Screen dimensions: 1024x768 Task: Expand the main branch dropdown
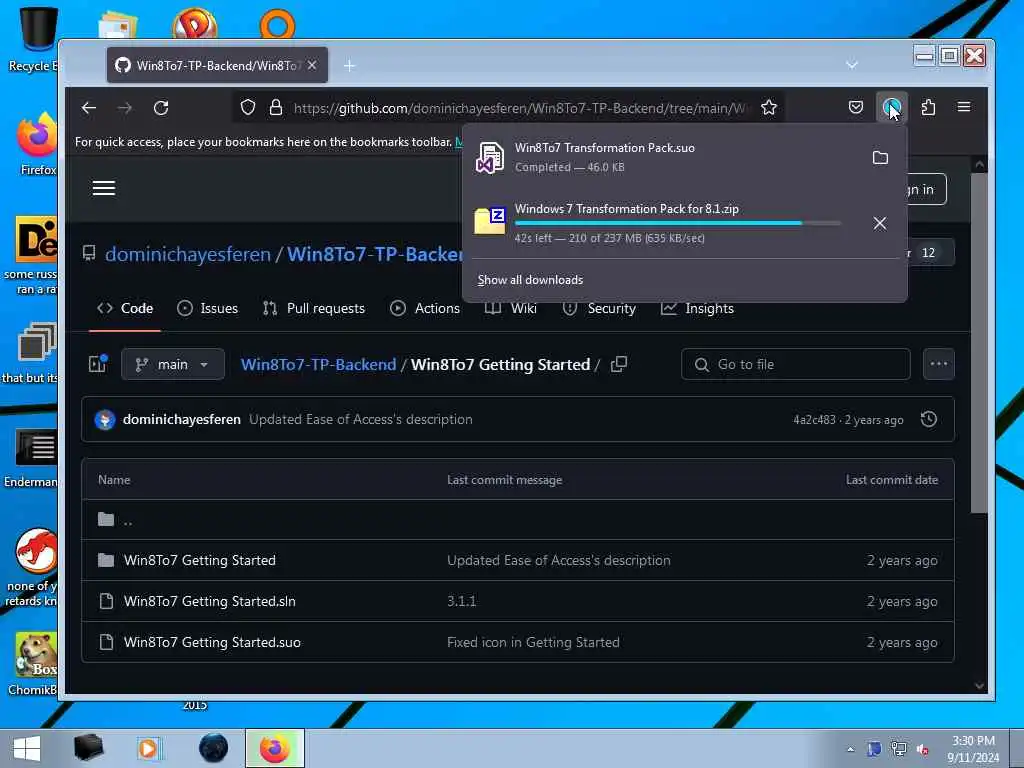tap(172, 364)
